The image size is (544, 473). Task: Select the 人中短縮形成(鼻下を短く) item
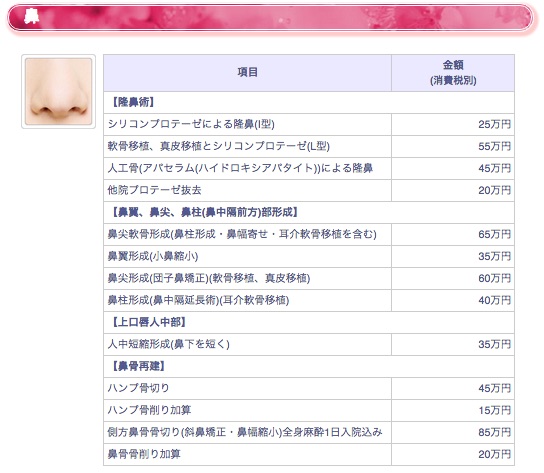(169, 344)
